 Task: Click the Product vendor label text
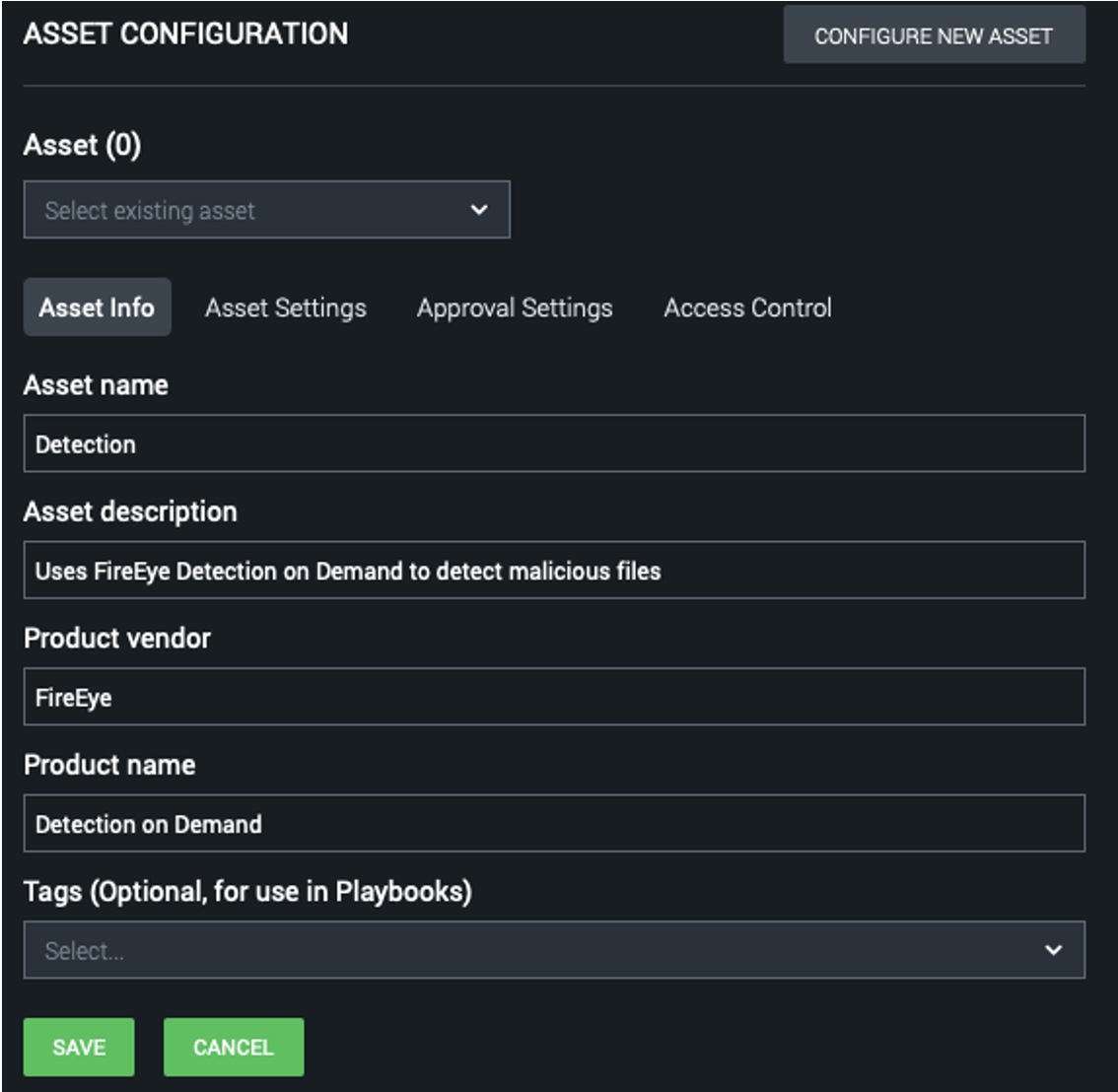[x=117, y=638]
